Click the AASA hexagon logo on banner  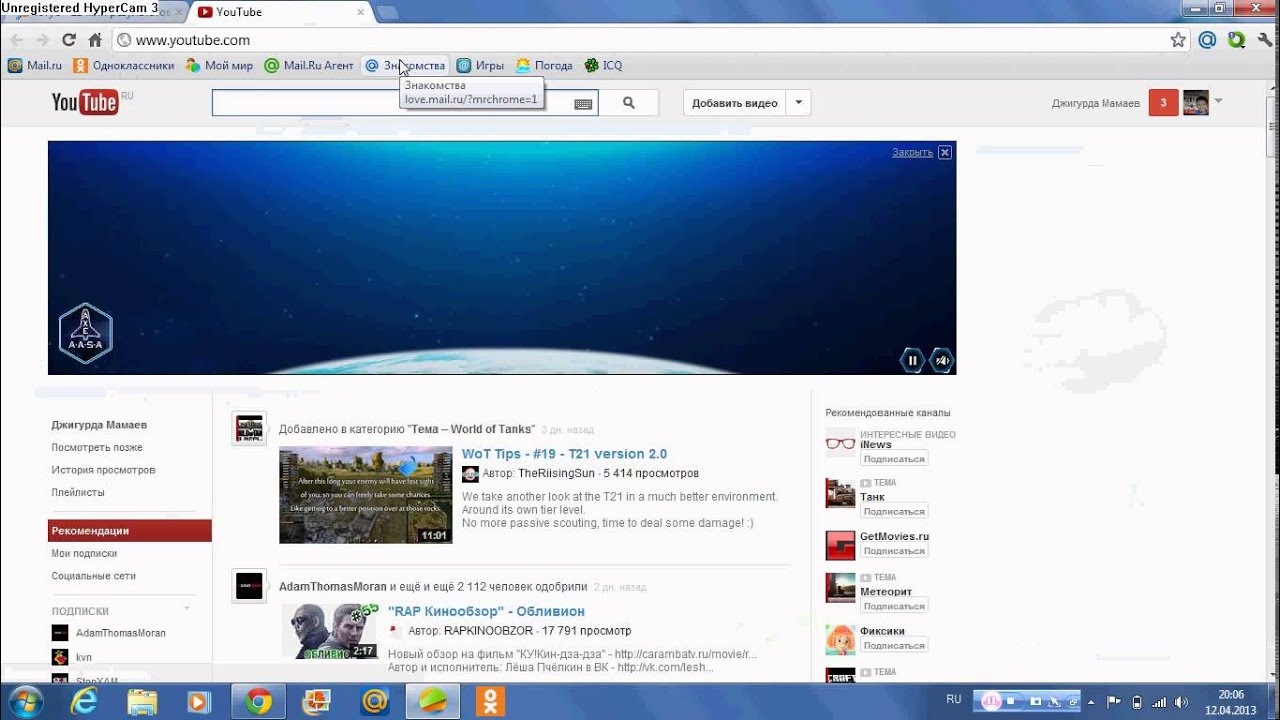click(85, 333)
